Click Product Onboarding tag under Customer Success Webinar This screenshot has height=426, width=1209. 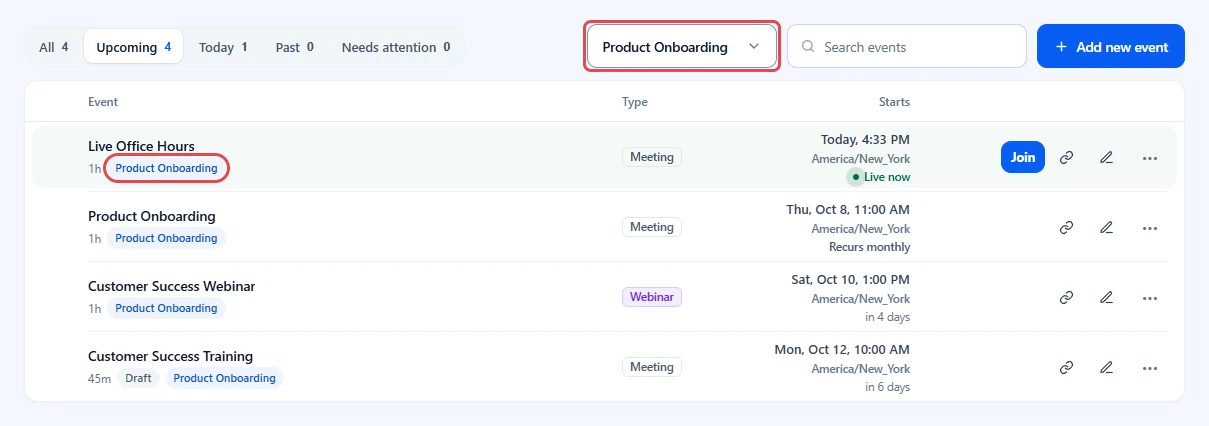[166, 308]
